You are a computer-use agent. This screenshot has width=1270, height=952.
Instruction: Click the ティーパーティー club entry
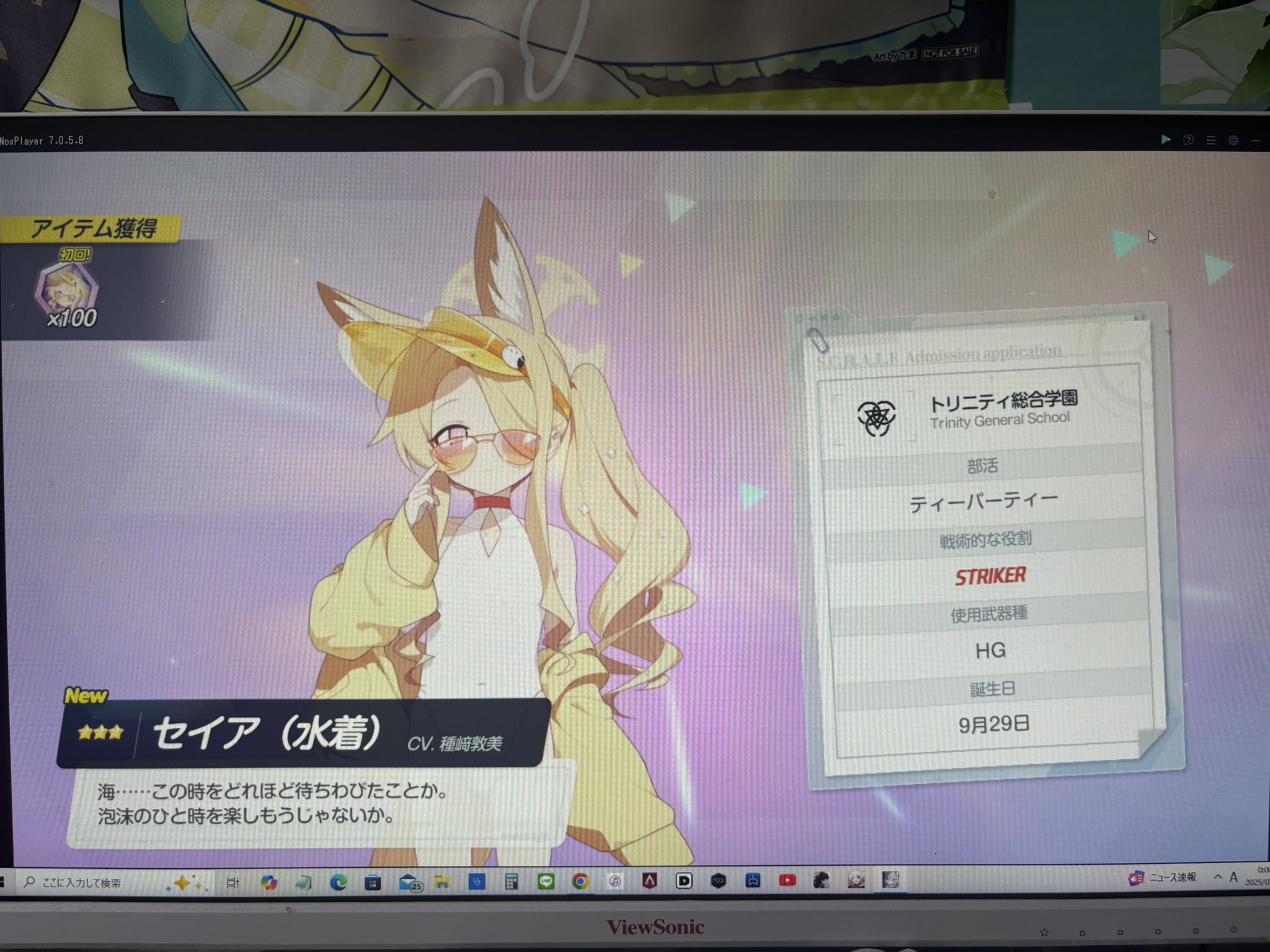pyautogui.click(x=984, y=502)
